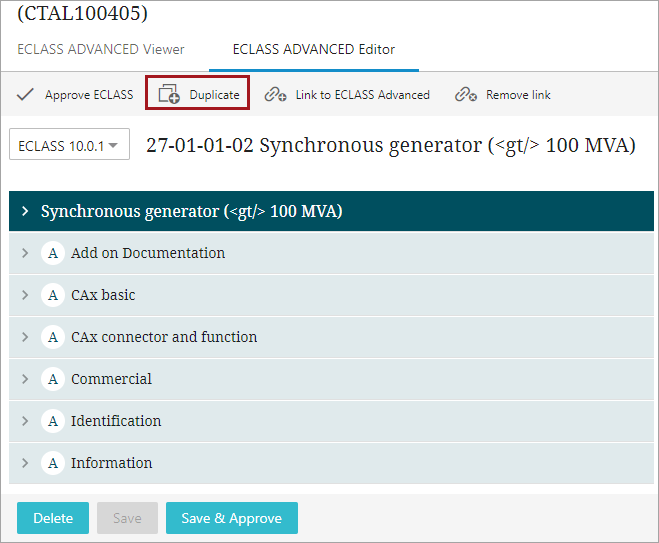Switch to ECLASS ADVANCED Viewer tab
Viewport: 659px width, 543px height.
pyautogui.click(x=100, y=50)
